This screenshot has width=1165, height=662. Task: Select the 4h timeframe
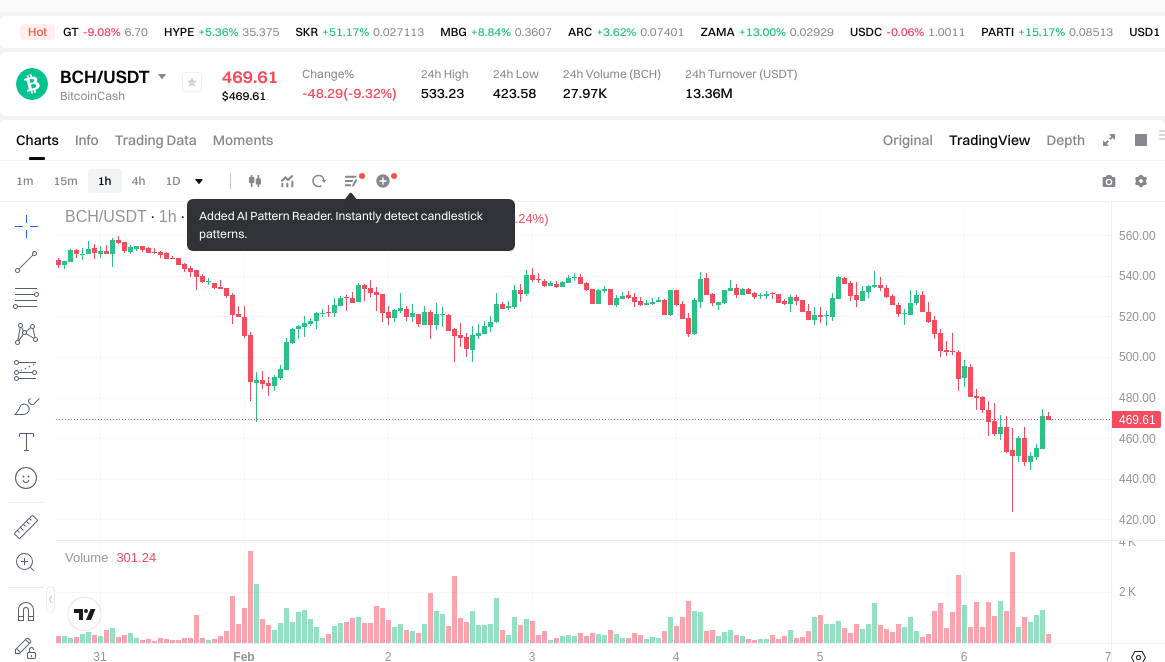click(x=138, y=181)
